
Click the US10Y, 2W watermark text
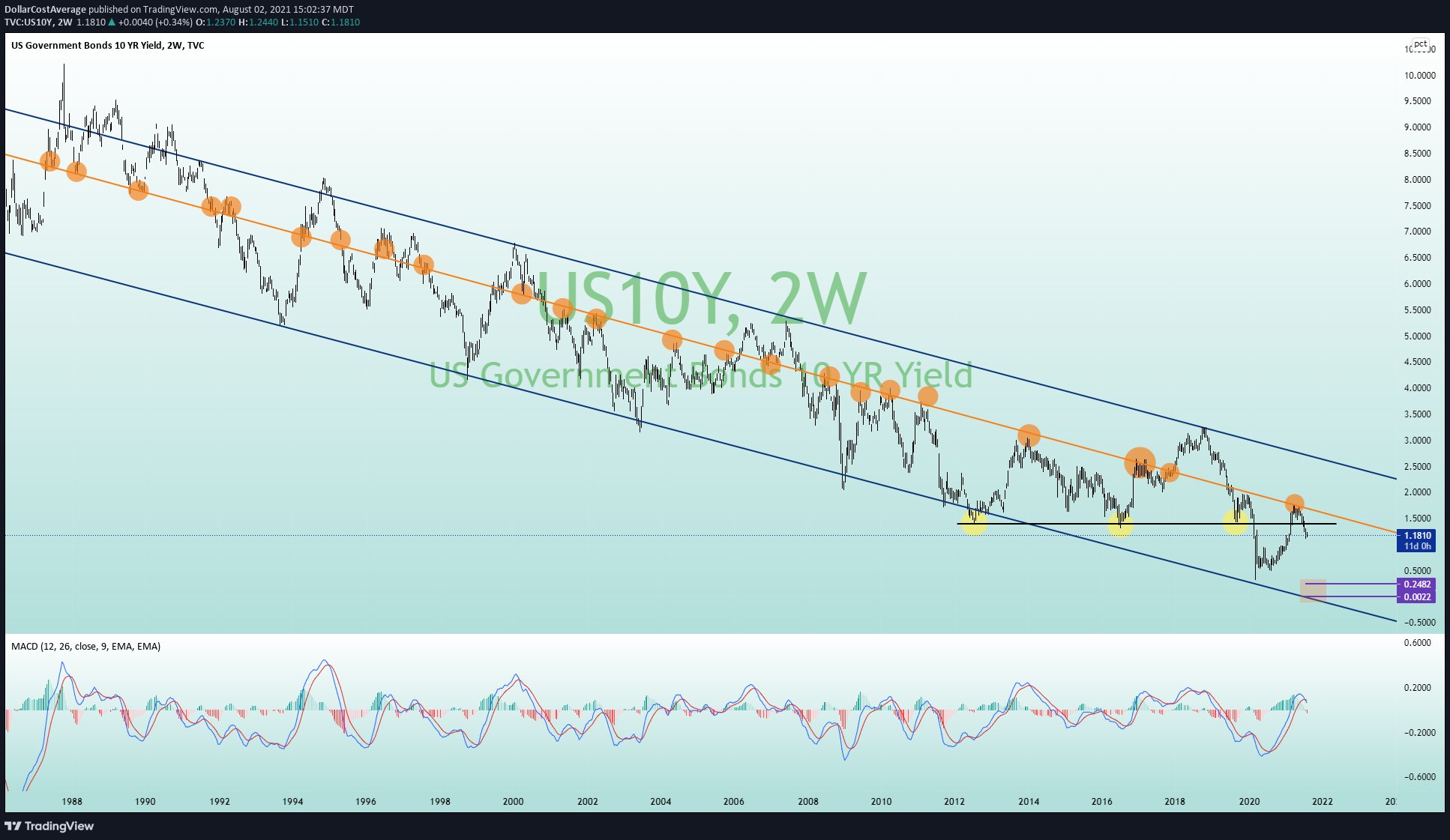coord(701,298)
